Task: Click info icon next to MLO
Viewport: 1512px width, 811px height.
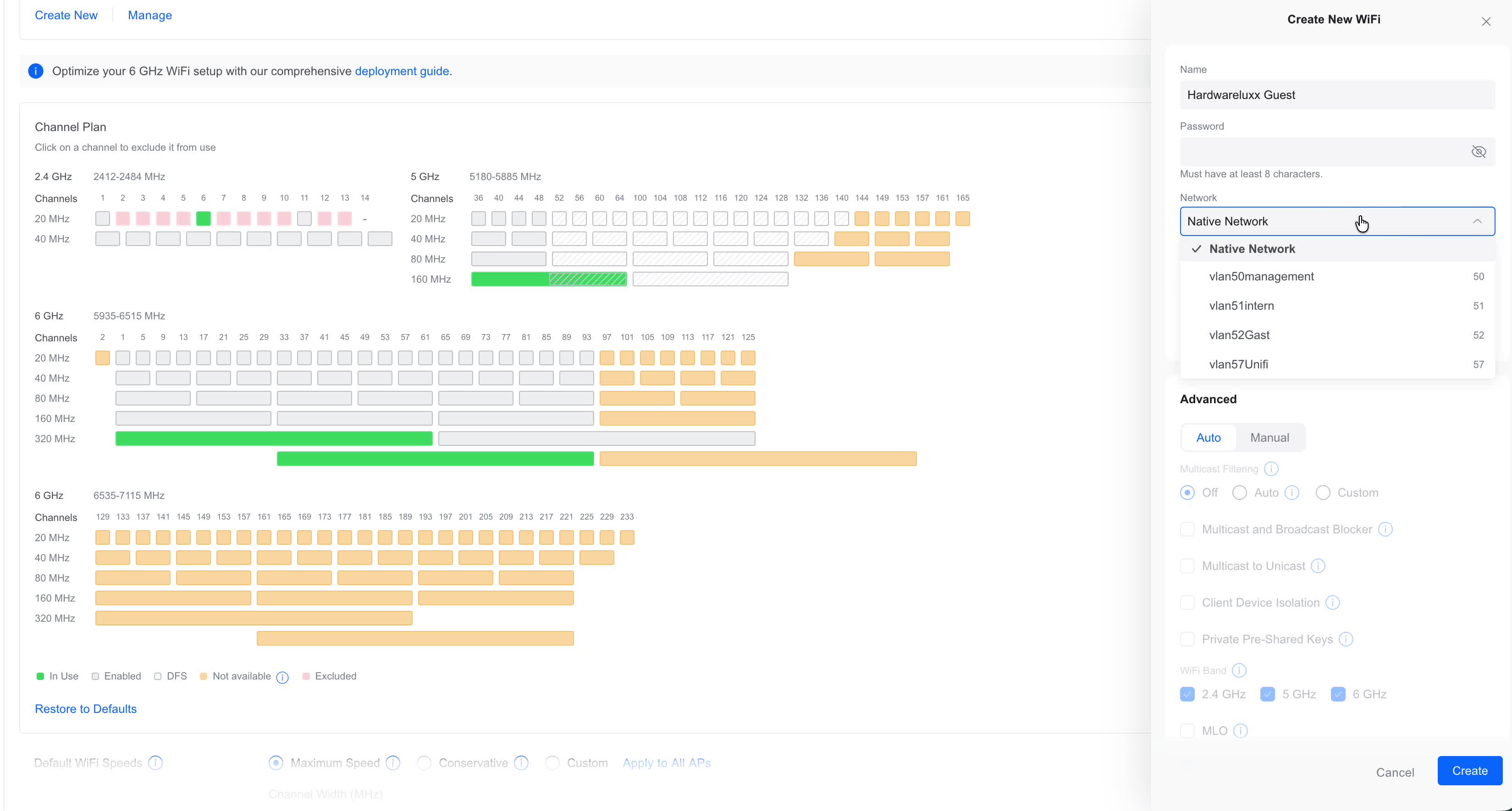Action: click(1240, 731)
